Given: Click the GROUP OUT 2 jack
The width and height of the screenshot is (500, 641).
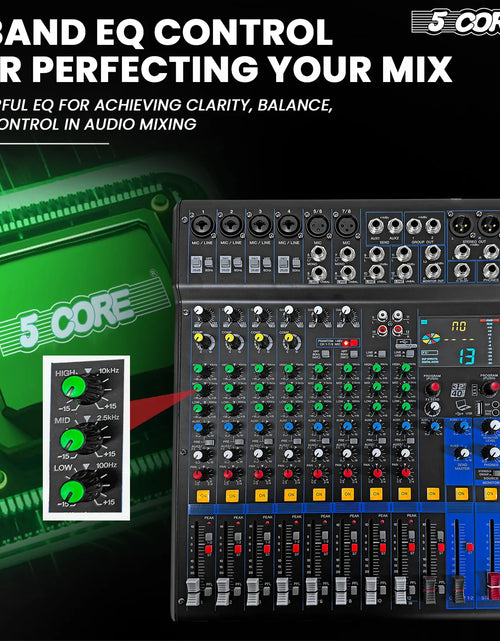Looking at the screenshot, I should (433, 226).
